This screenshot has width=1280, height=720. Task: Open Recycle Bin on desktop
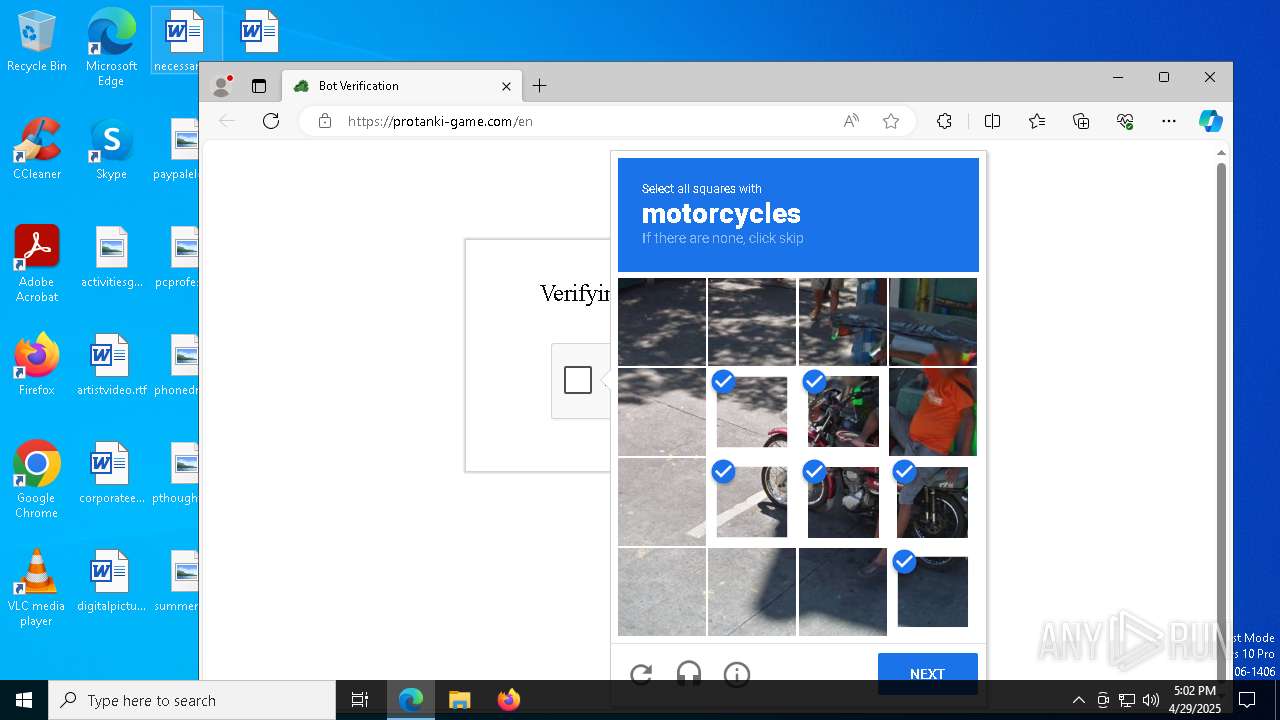point(37,42)
